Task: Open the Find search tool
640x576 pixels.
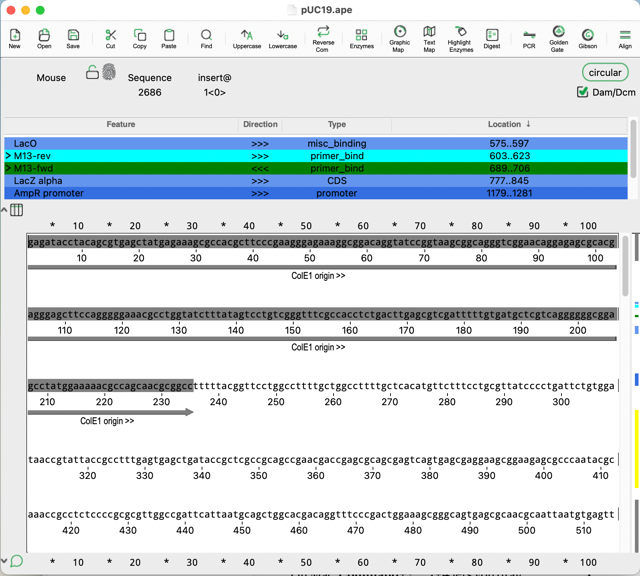Action: point(206,38)
